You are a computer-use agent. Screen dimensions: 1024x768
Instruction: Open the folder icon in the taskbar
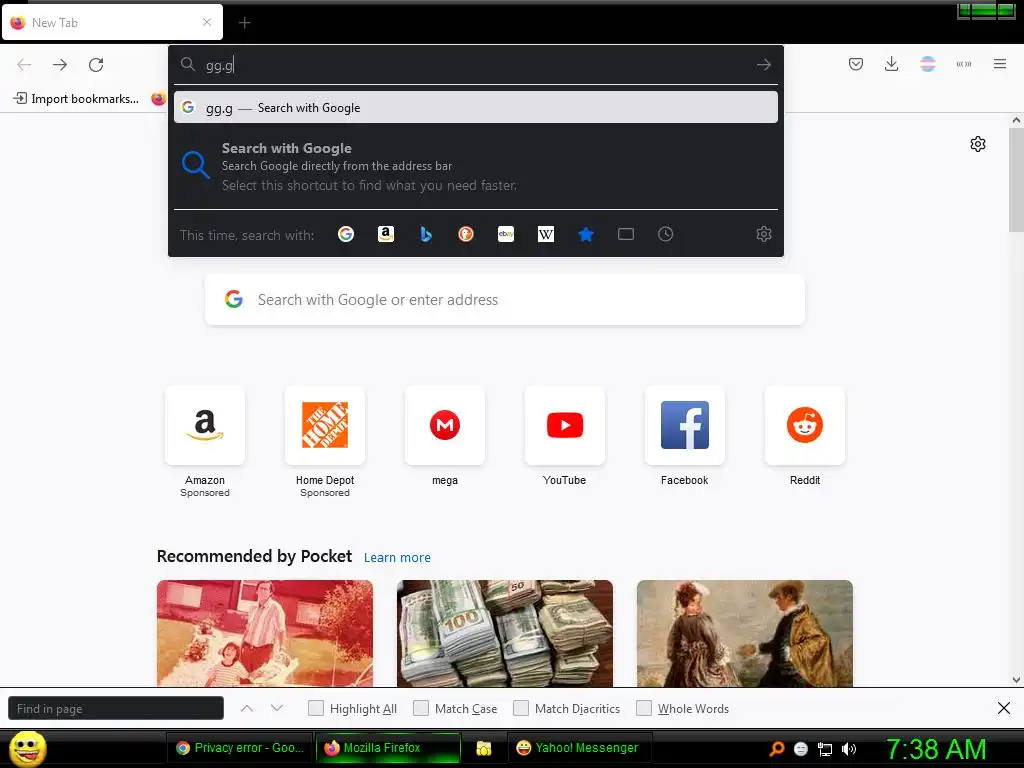pyautogui.click(x=484, y=748)
